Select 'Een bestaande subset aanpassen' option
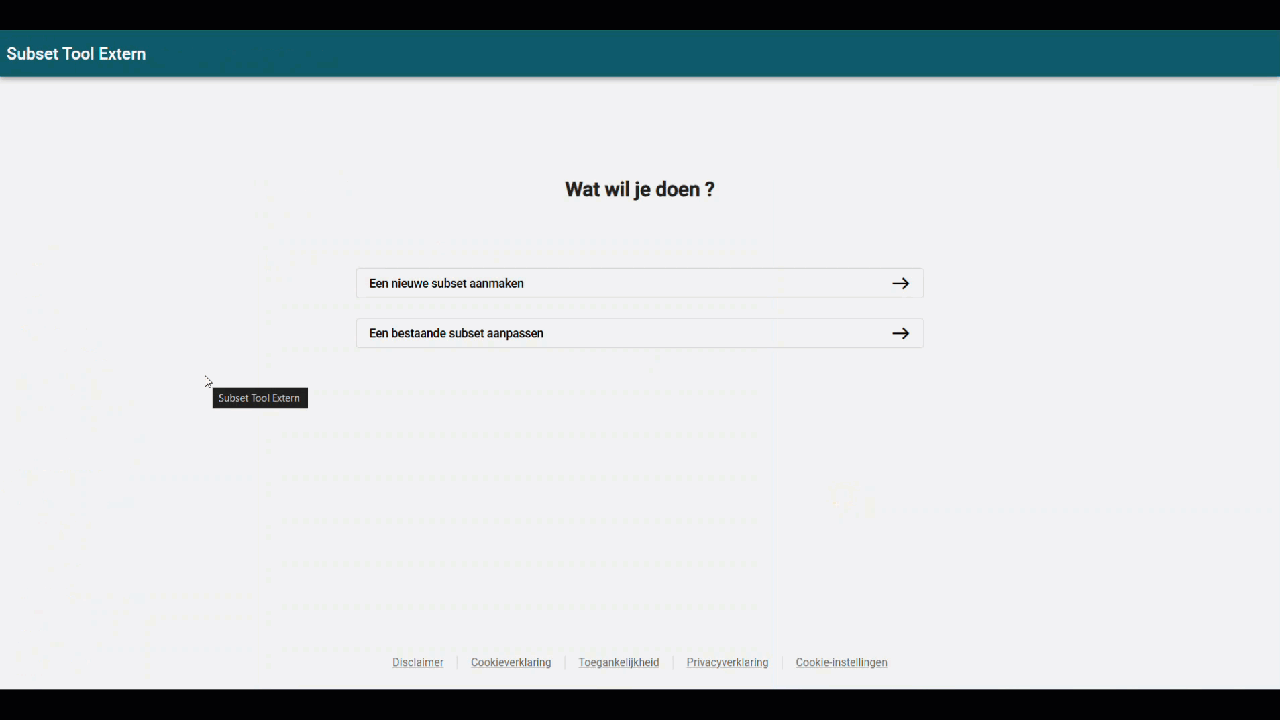Image resolution: width=1280 pixels, height=720 pixels. (639, 333)
